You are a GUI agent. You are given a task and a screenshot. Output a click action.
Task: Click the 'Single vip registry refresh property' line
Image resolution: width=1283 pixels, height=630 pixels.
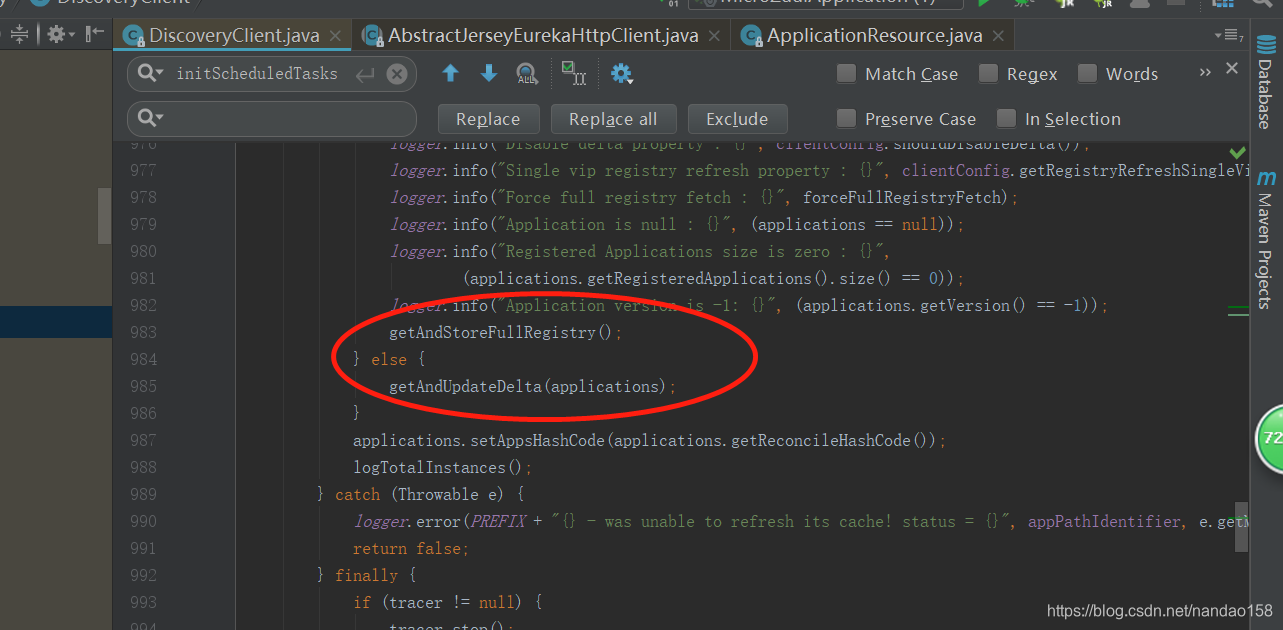[819, 170]
